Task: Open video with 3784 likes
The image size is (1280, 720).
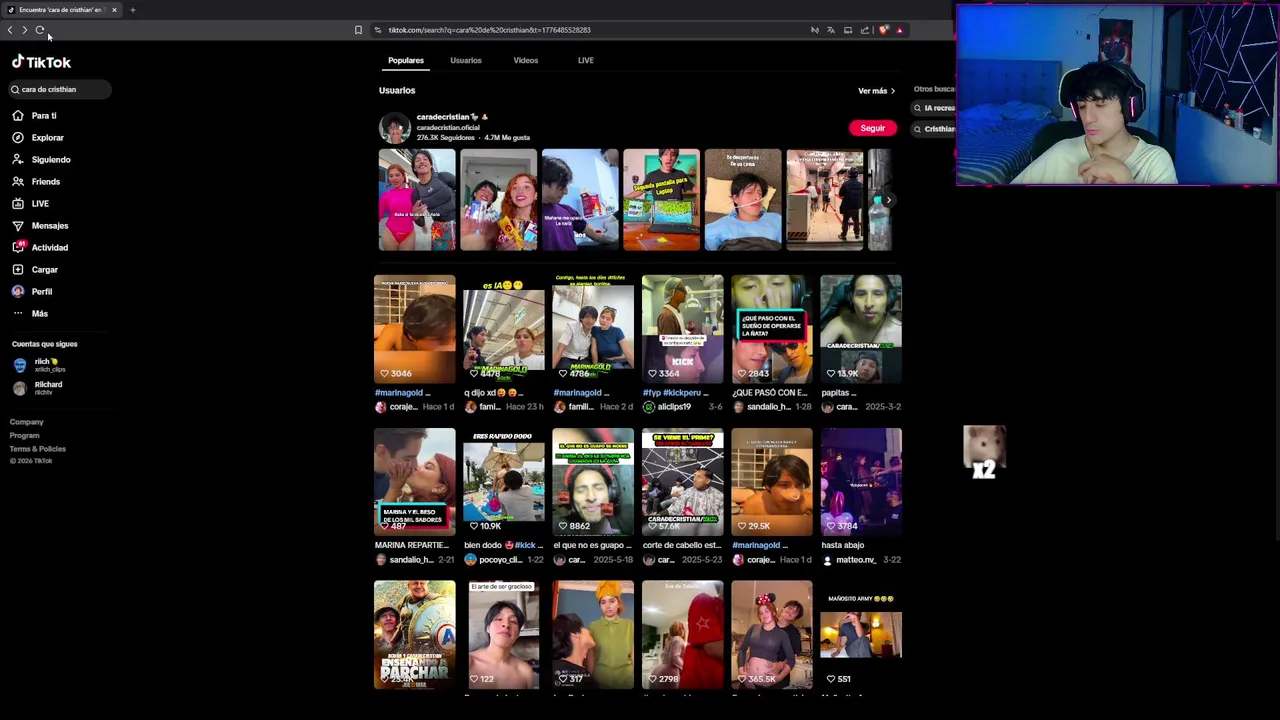Action: pos(861,482)
